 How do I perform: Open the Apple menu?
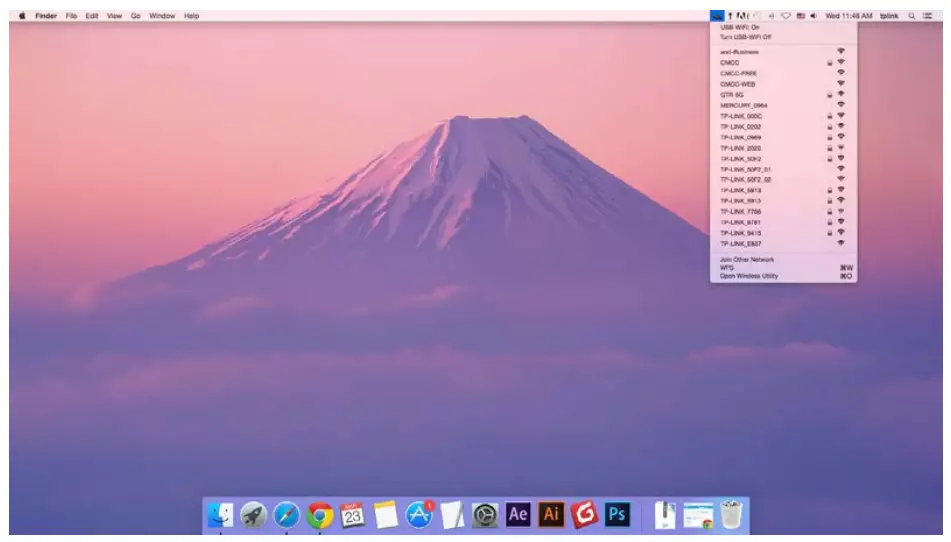pos(22,16)
